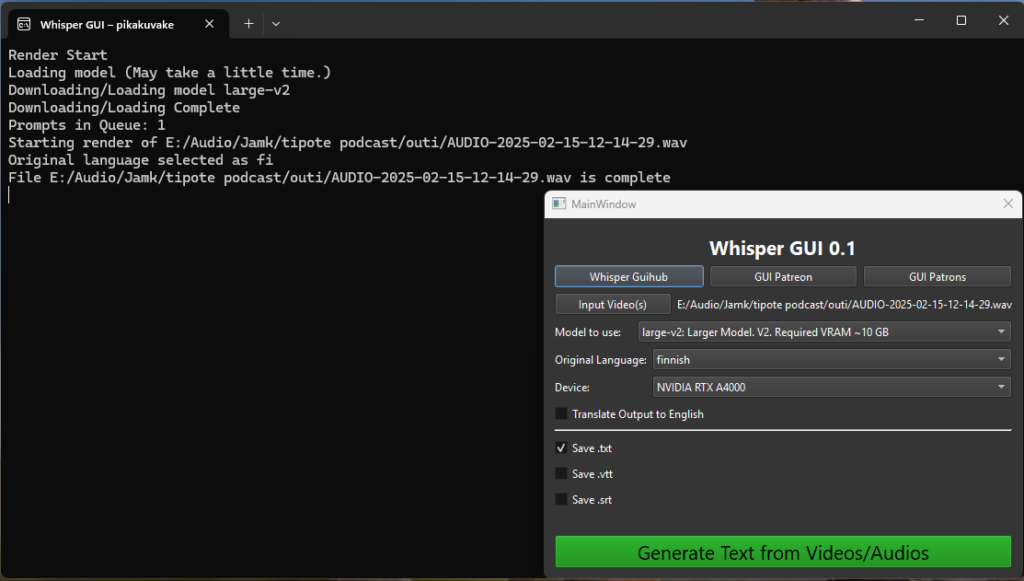The height and width of the screenshot is (581, 1024).
Task: Open the GUI Patrons button
Action: (937, 277)
